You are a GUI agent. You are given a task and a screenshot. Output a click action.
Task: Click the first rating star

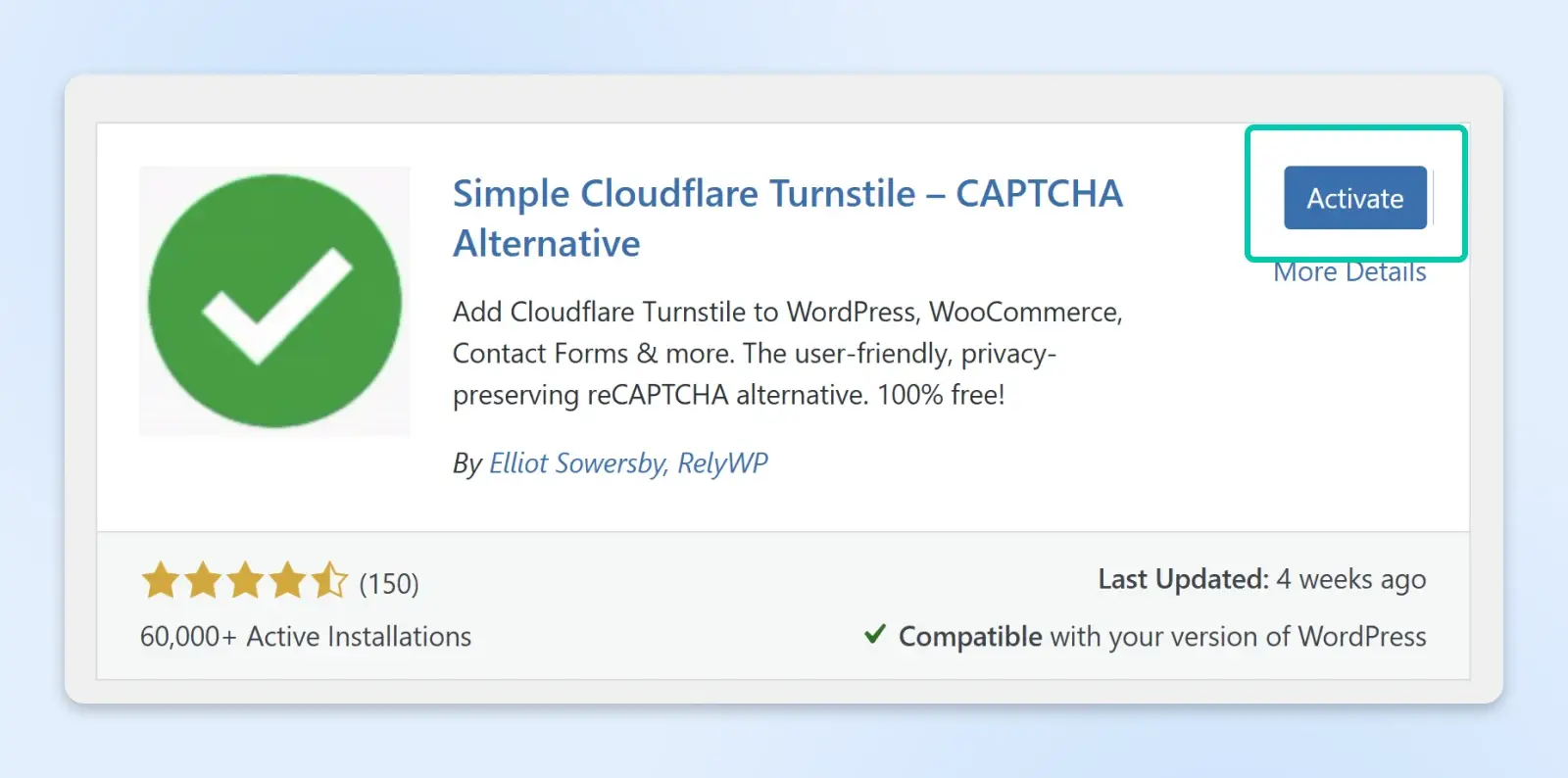coord(161,581)
